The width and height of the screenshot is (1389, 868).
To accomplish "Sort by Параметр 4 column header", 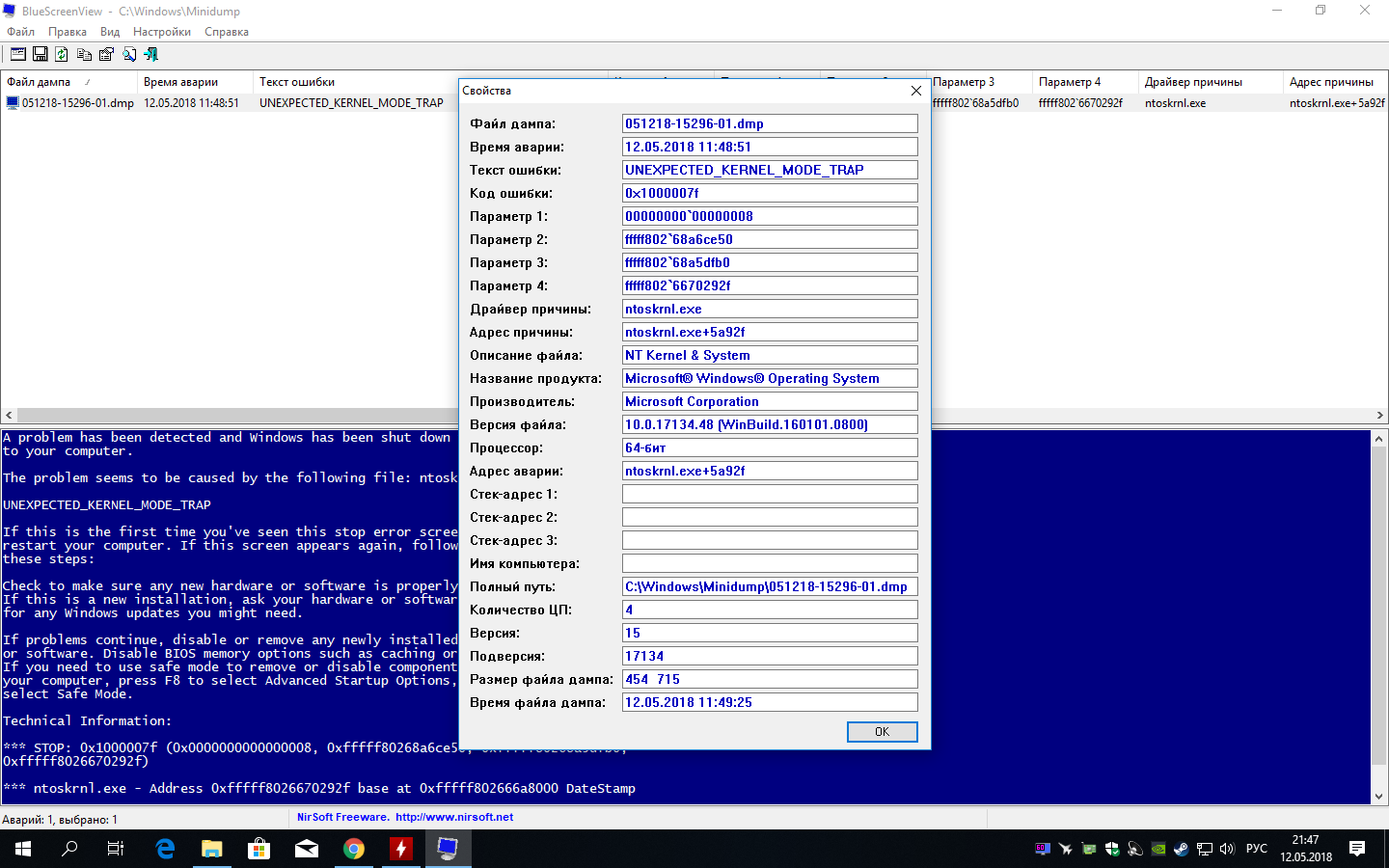I will pyautogui.click(x=1085, y=82).
